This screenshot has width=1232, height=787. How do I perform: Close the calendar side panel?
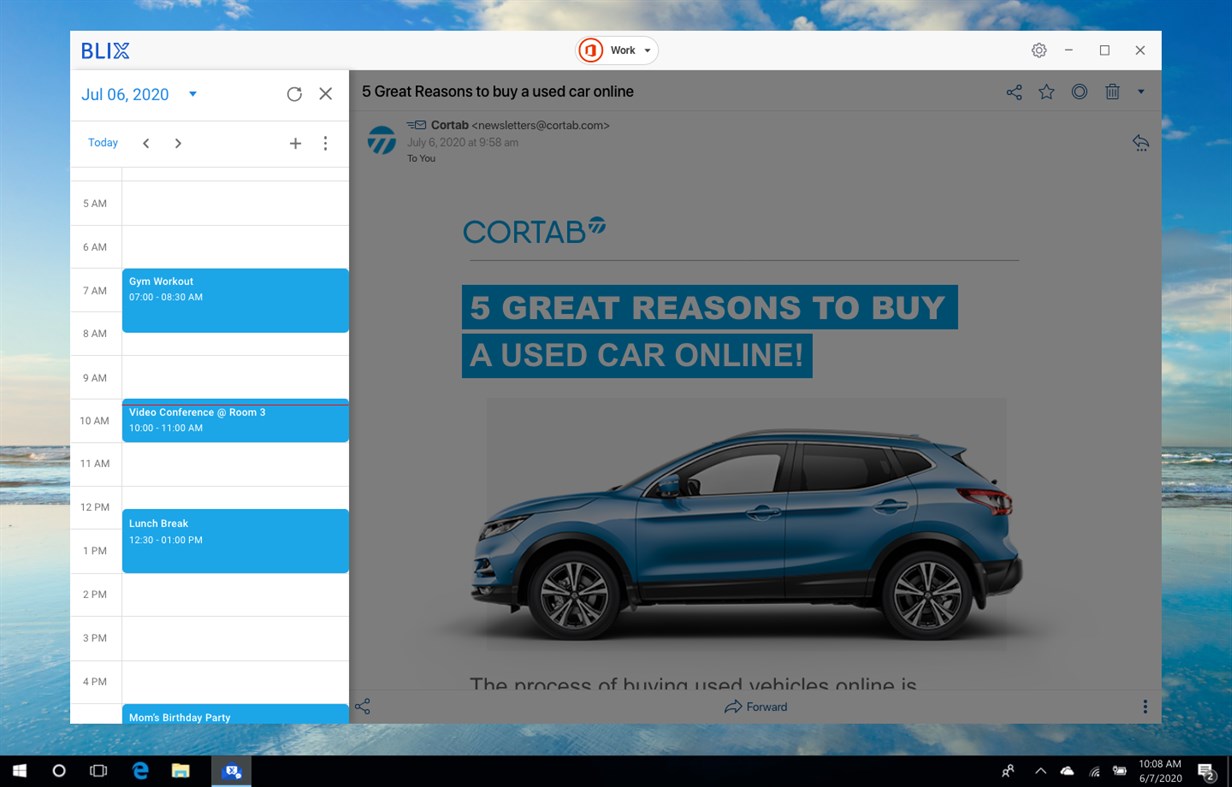[326, 94]
